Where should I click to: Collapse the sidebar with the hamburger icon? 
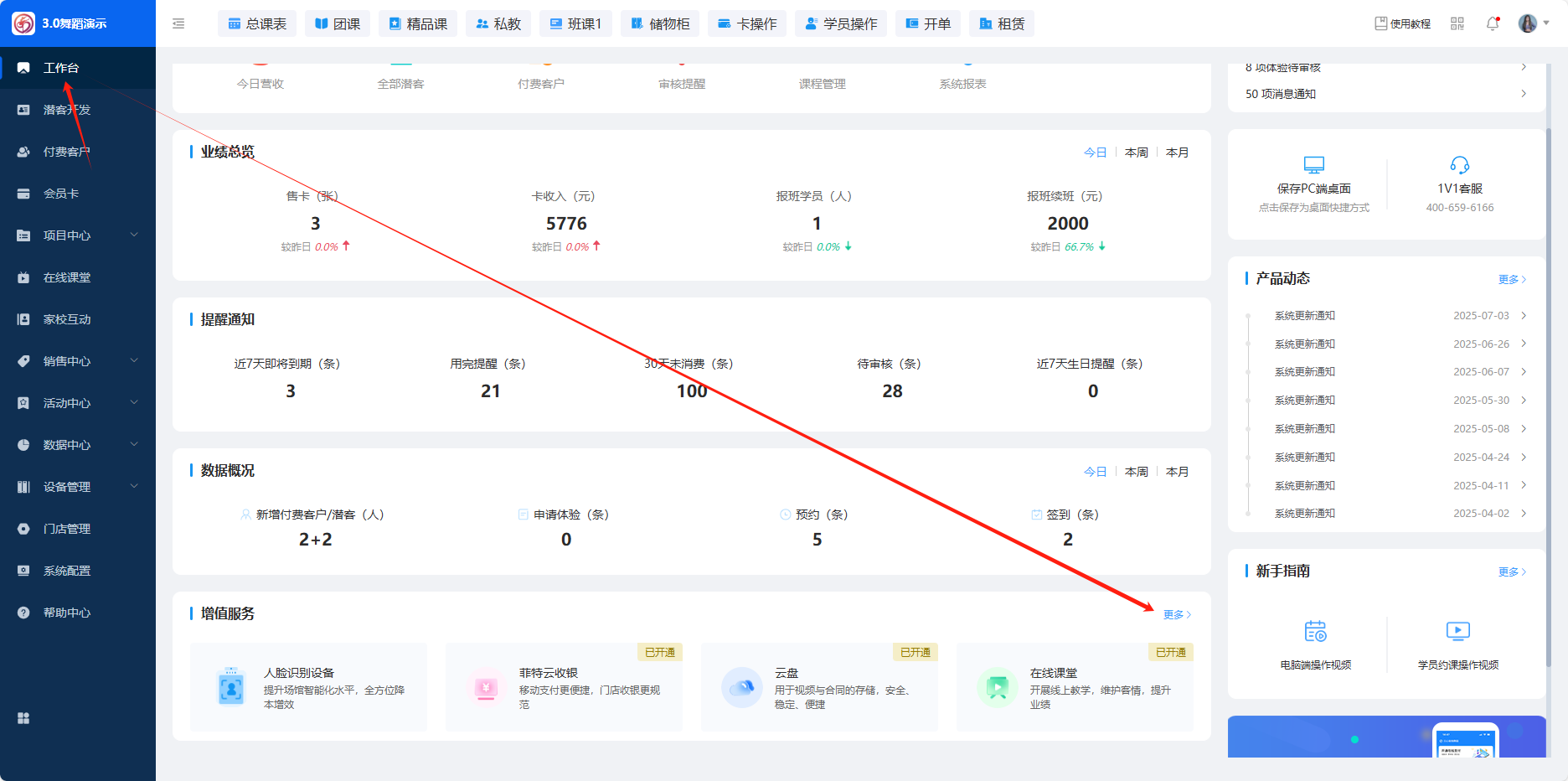tap(178, 23)
